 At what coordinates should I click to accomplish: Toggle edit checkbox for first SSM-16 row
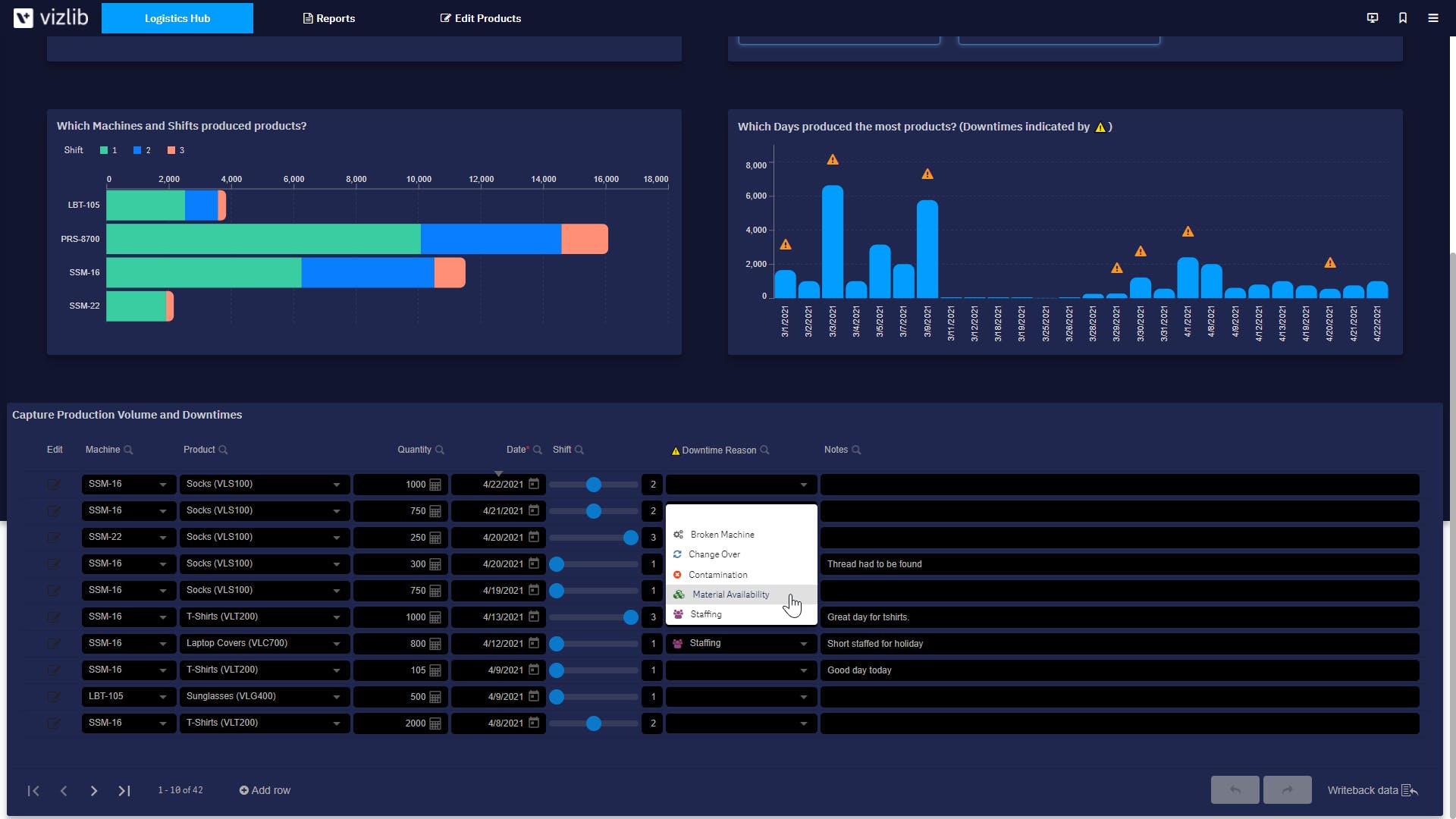coord(54,485)
